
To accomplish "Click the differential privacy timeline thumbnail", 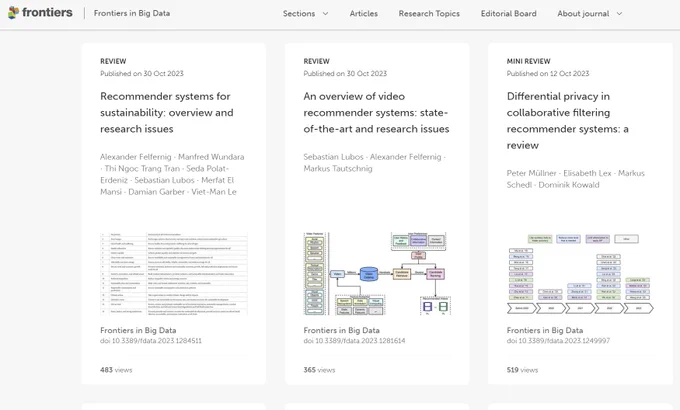I will pos(580,273).
